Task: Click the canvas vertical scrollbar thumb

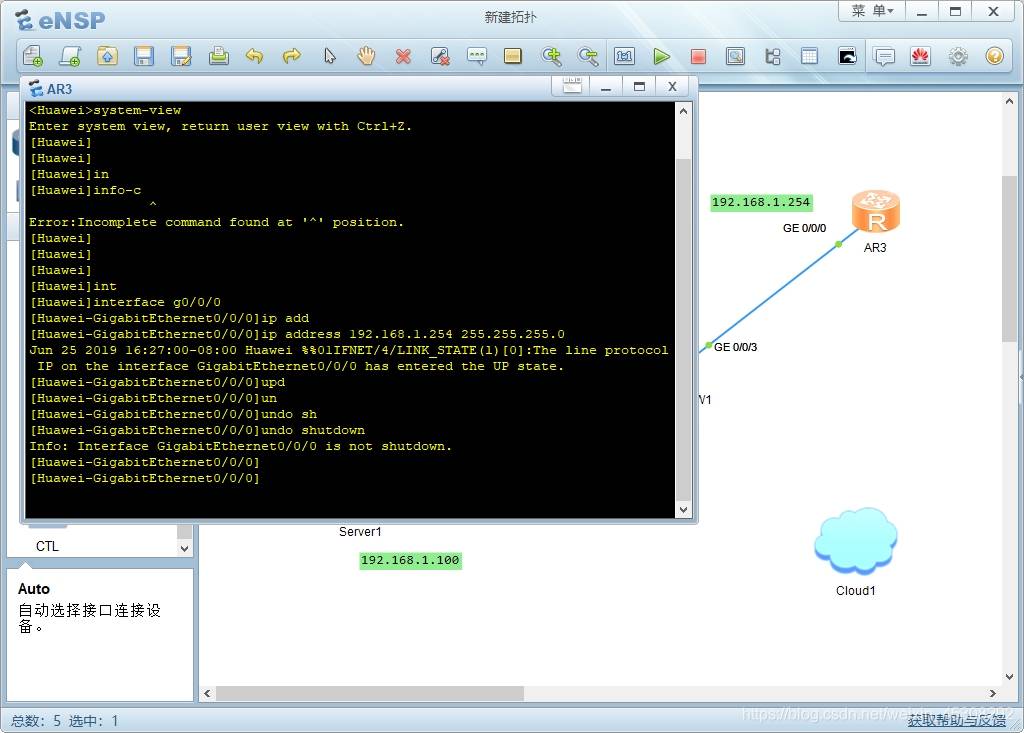Action: 1009,259
